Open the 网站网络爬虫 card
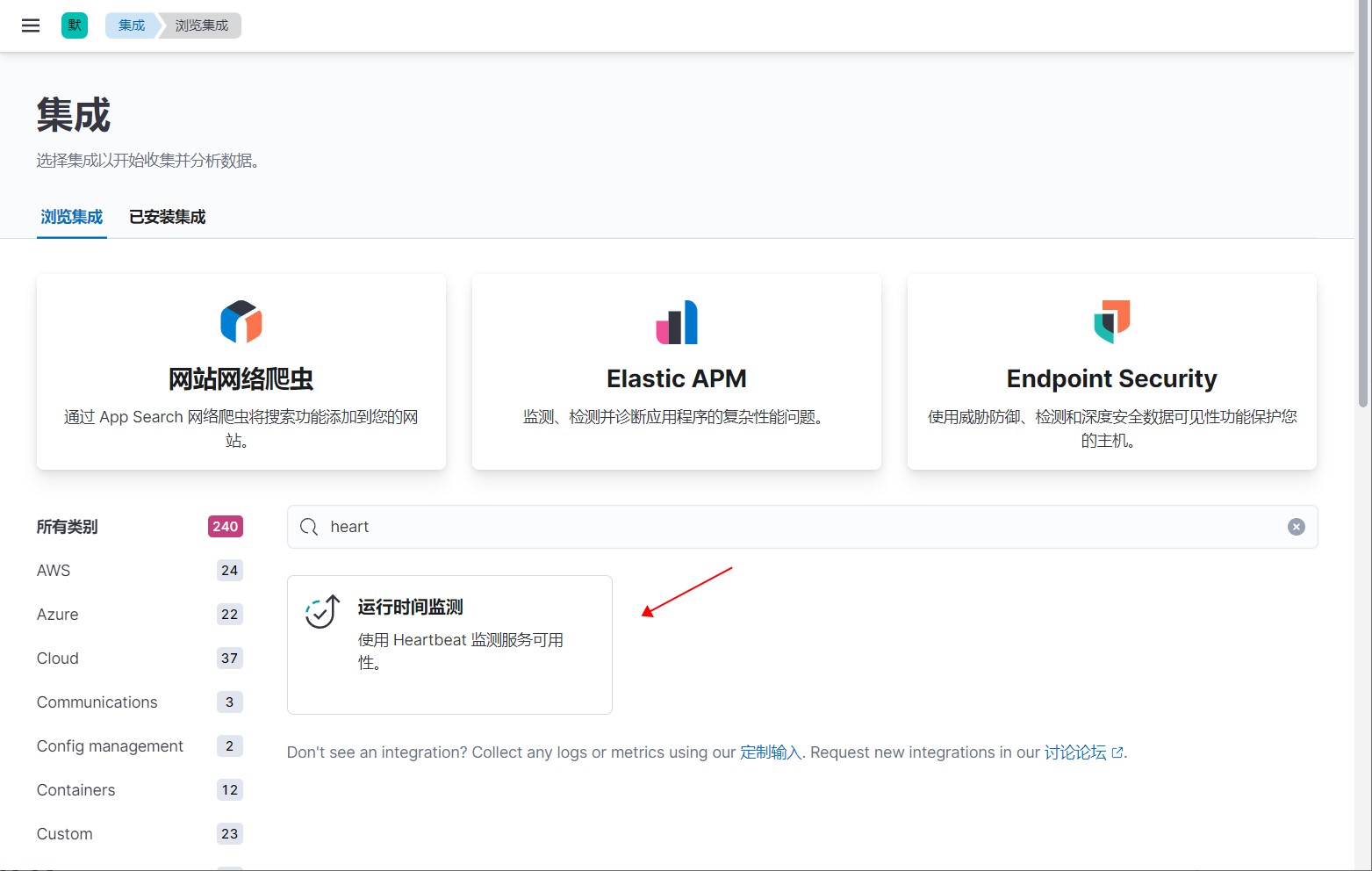Viewport: 1372px width, 871px height. pyautogui.click(x=241, y=372)
